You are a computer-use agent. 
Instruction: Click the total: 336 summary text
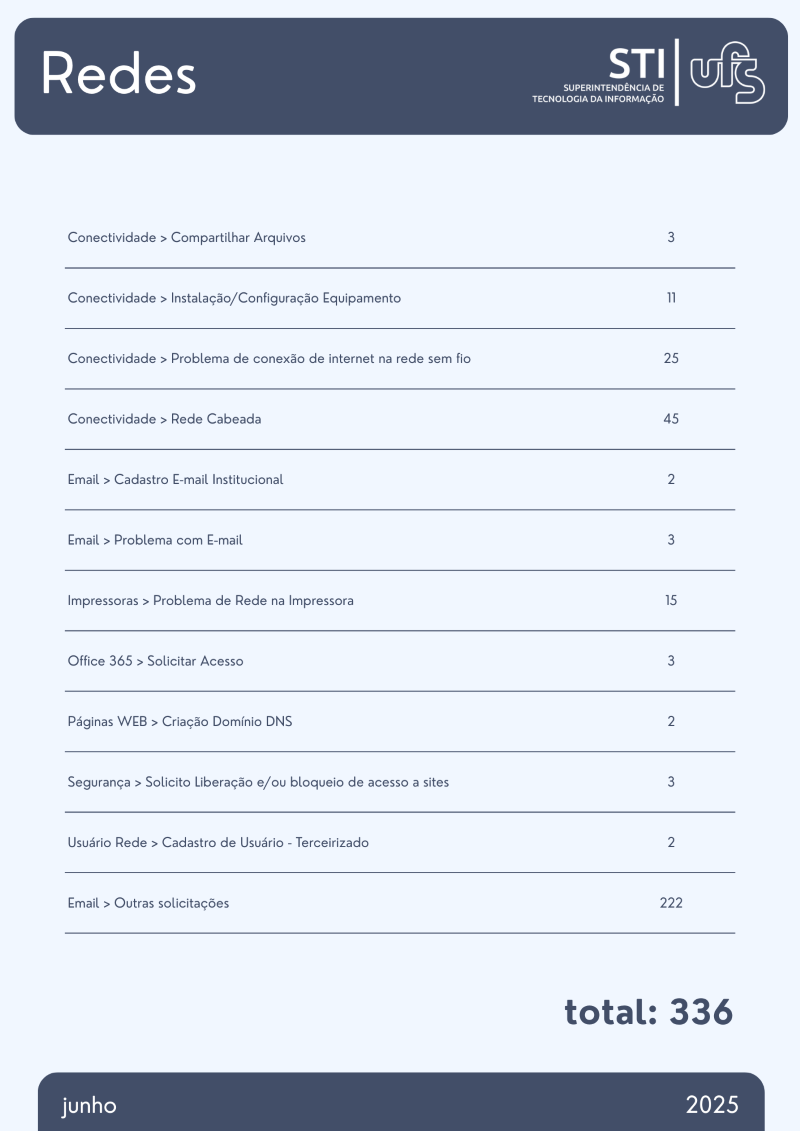pyautogui.click(x=648, y=1012)
